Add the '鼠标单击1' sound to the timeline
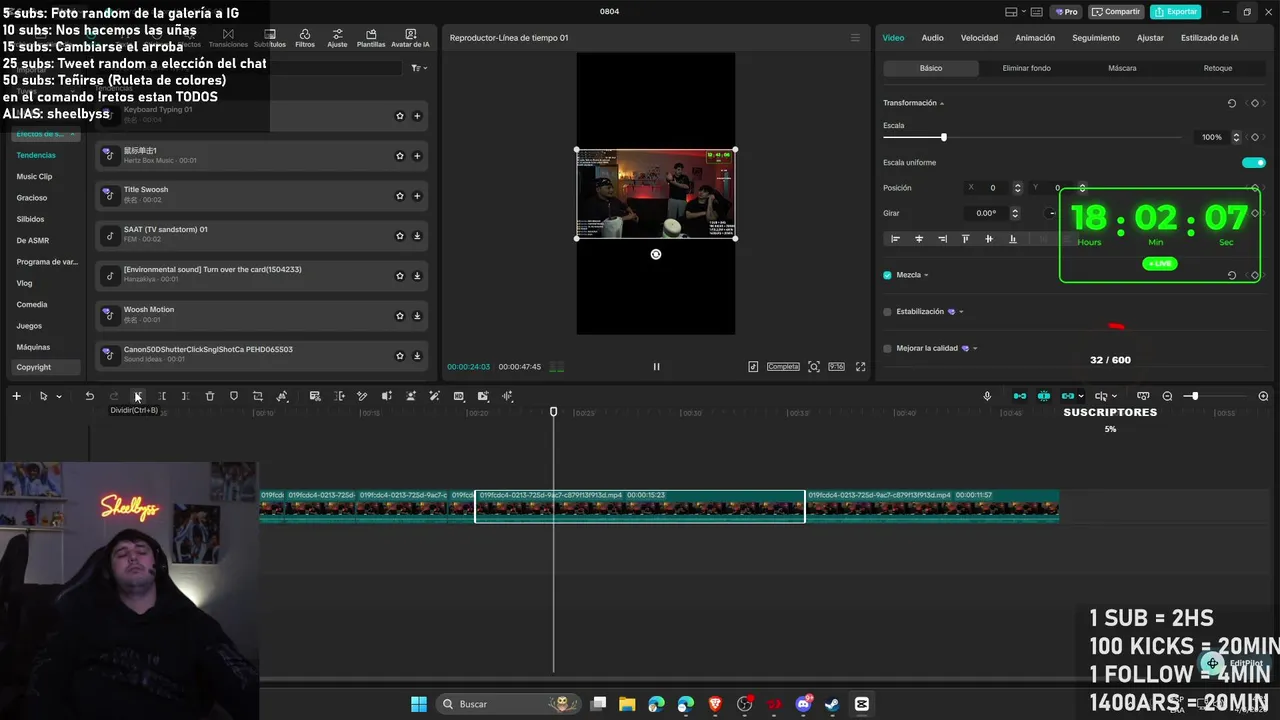This screenshot has height=720, width=1280. tap(417, 156)
